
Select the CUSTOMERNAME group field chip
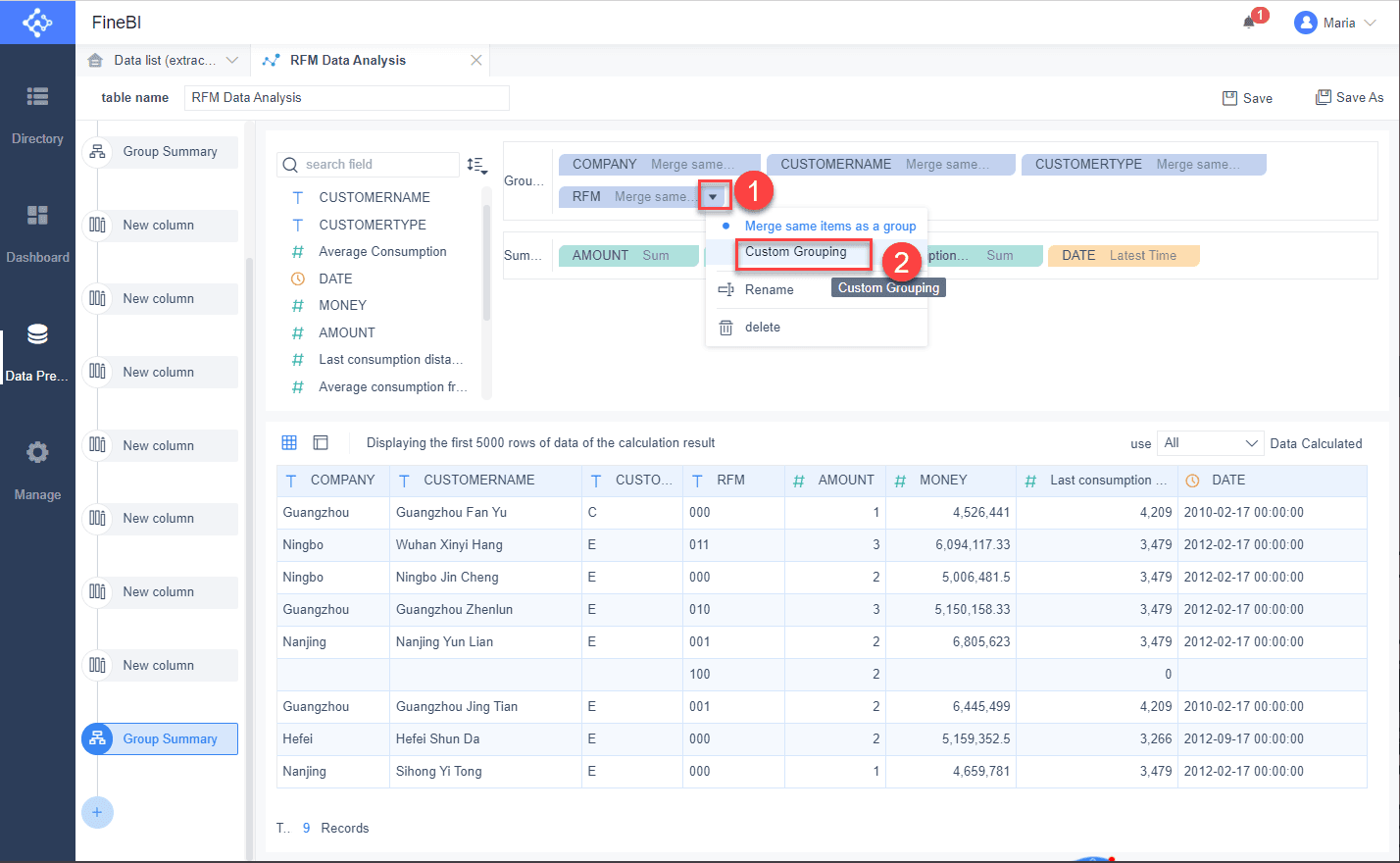(889, 165)
